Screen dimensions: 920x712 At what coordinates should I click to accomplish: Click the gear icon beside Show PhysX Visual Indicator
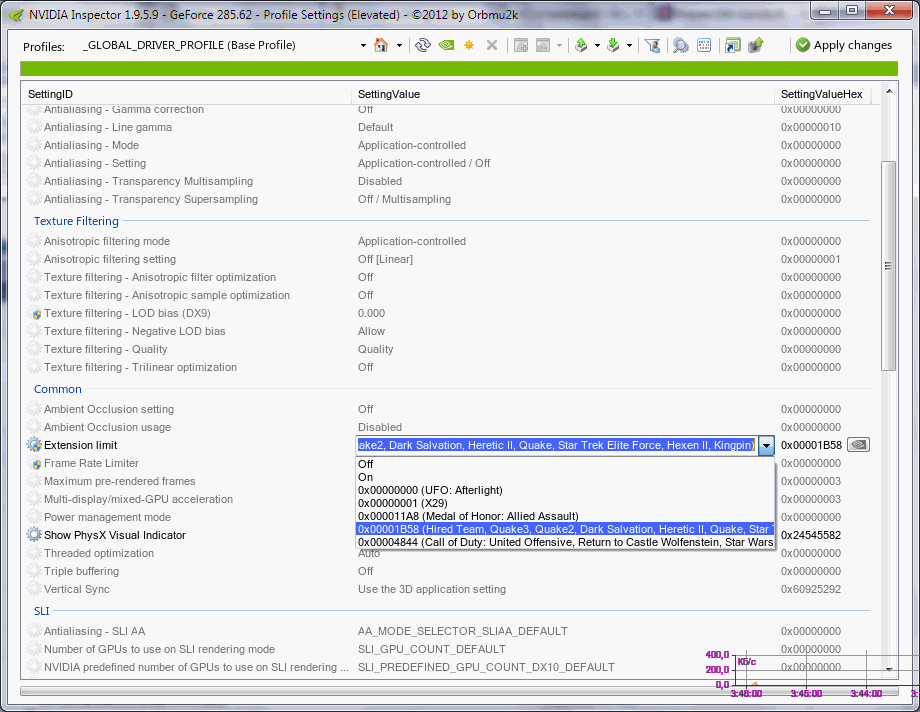pyautogui.click(x=34, y=535)
